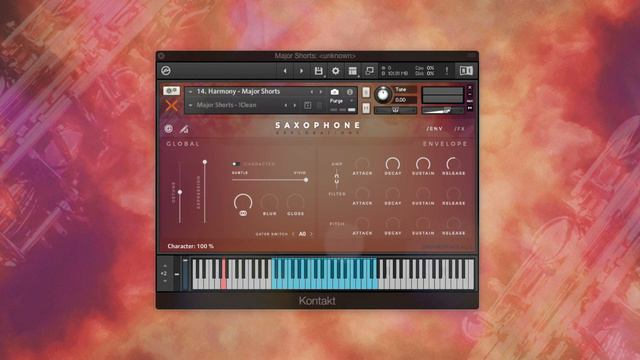The width and height of the screenshot is (640, 360).
Task: Load the next snapshot beside Major Shorts - !Clean
Action: (x=295, y=105)
